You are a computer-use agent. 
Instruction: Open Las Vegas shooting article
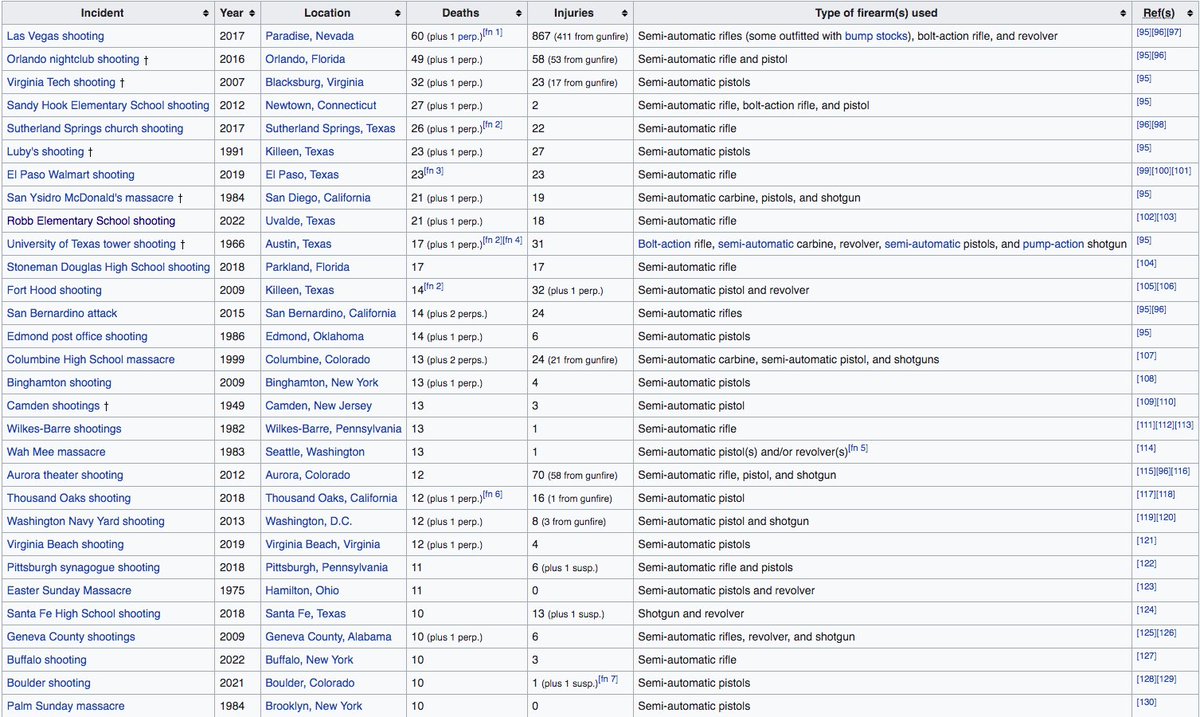coord(55,36)
